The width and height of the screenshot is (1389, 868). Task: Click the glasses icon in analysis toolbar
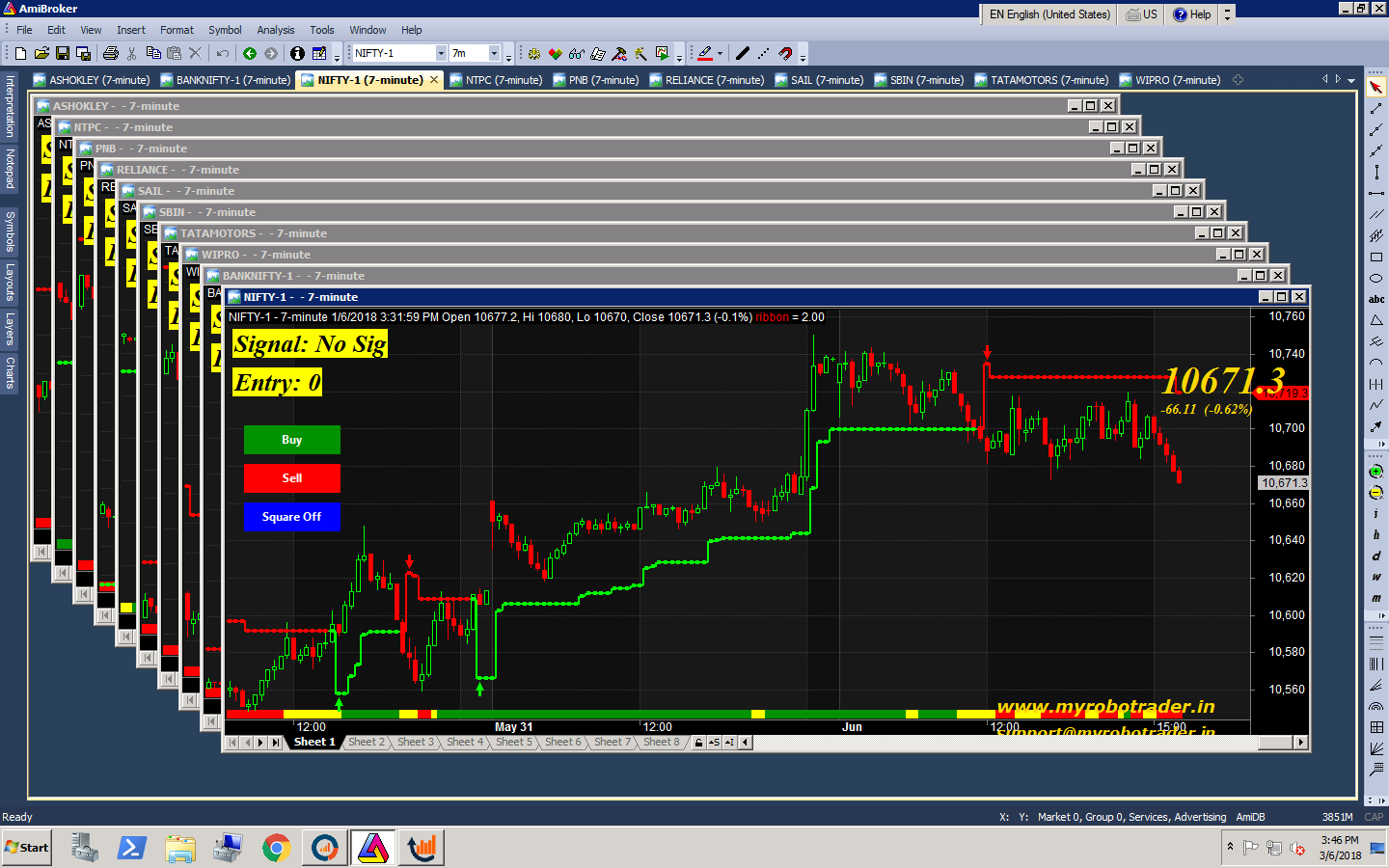pyautogui.click(x=576, y=54)
